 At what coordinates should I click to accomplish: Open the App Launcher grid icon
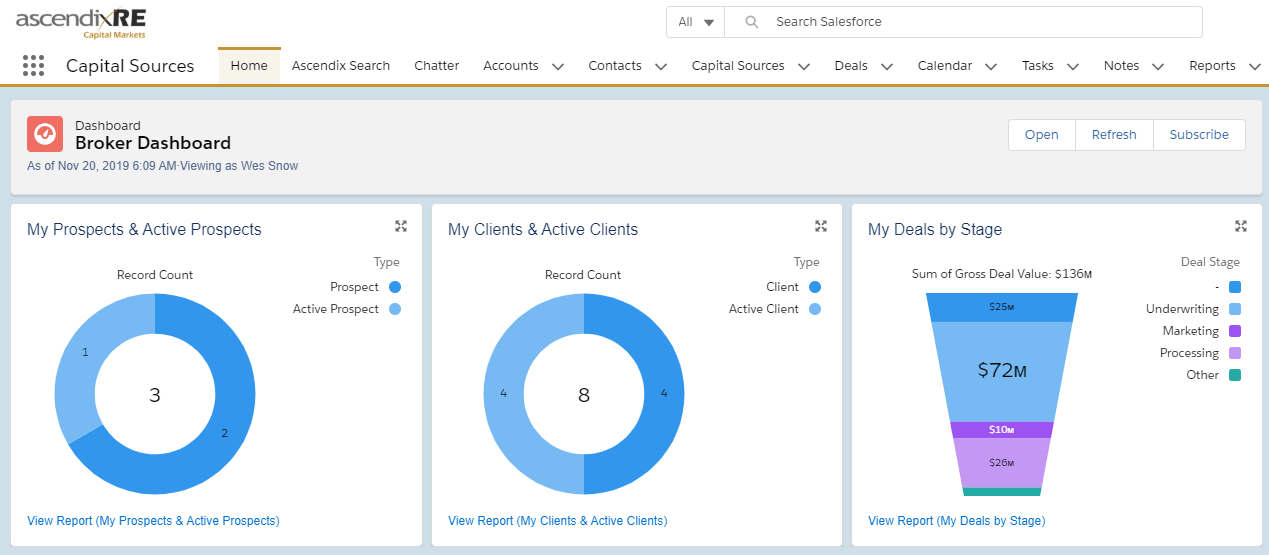[34, 66]
